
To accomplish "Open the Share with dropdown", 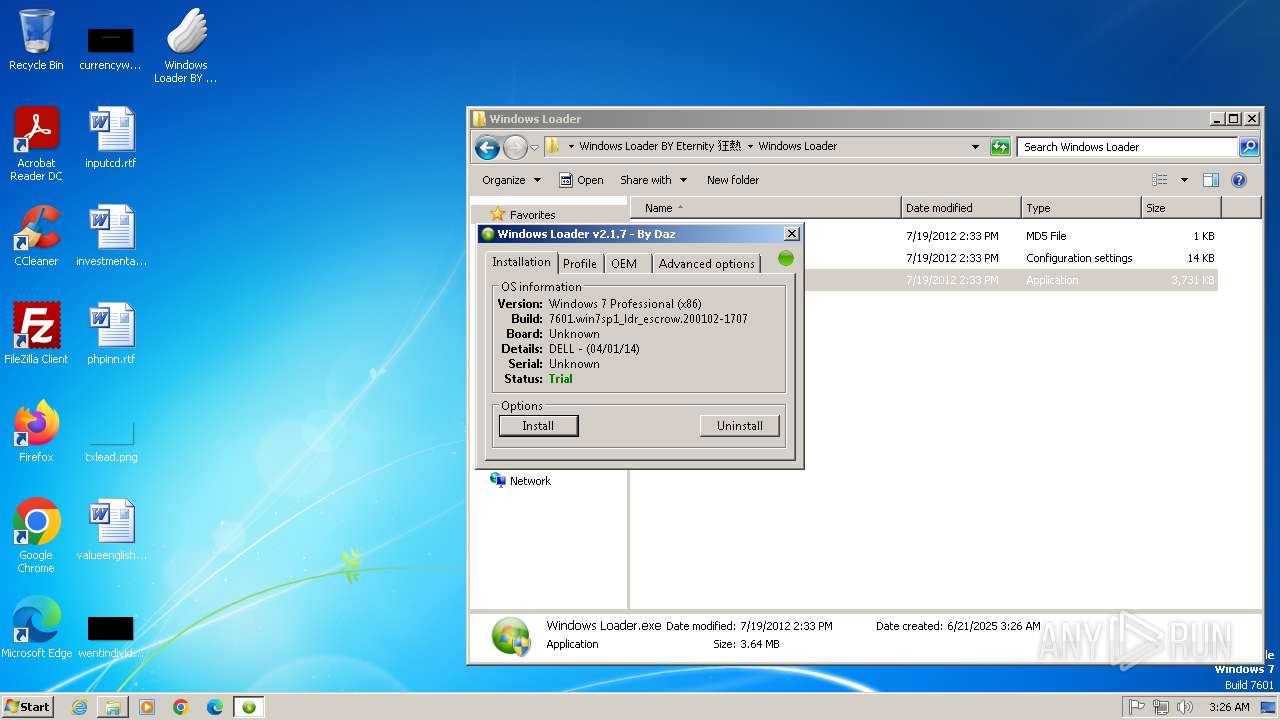I will pos(654,180).
